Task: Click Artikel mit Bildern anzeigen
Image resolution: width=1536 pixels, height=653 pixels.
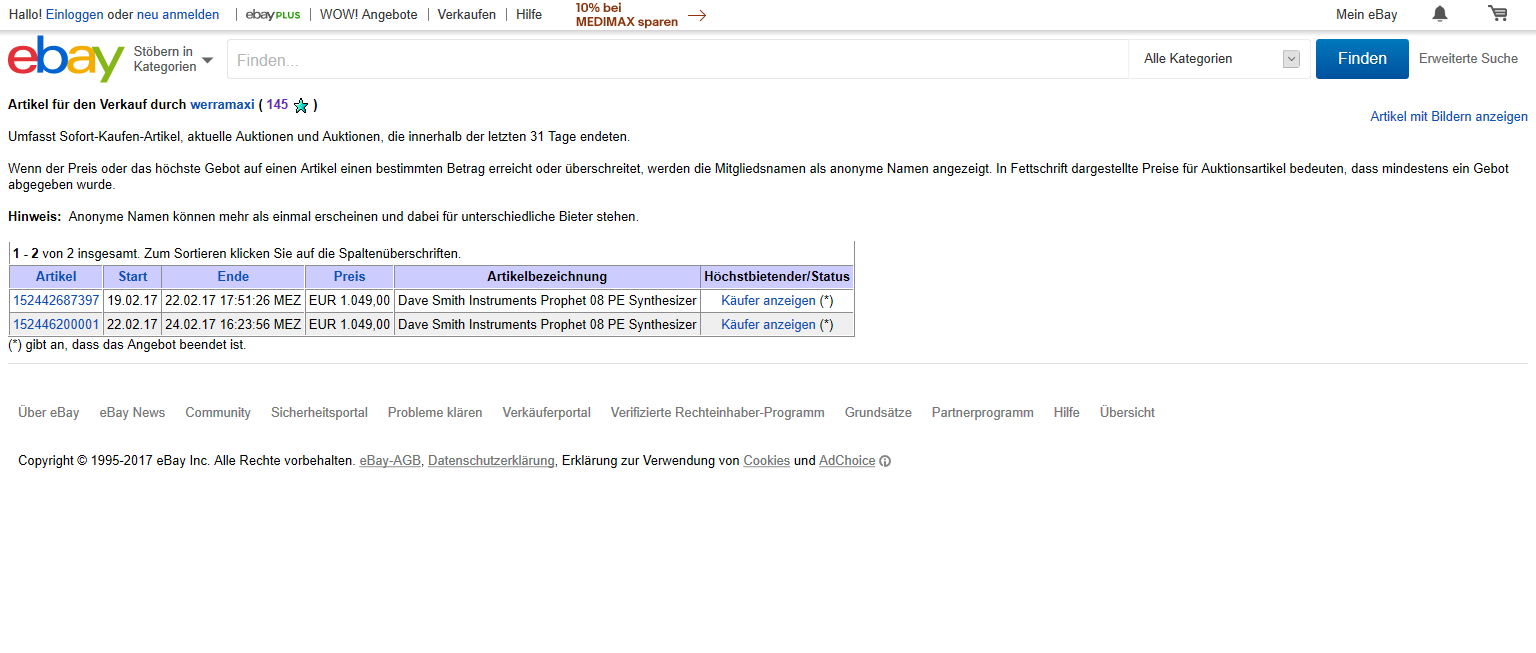Action: [x=1448, y=117]
